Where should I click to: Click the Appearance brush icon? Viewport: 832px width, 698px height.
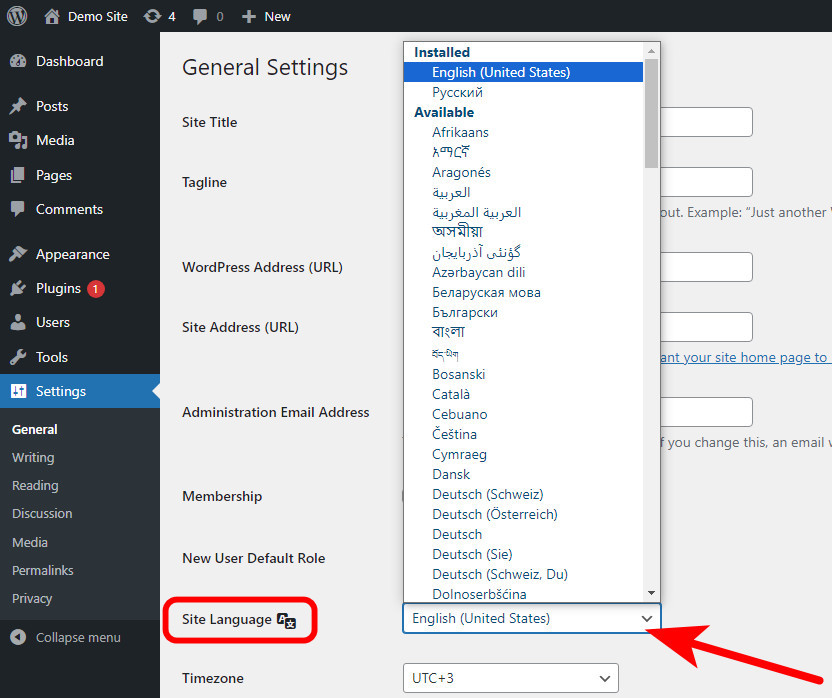coord(18,254)
